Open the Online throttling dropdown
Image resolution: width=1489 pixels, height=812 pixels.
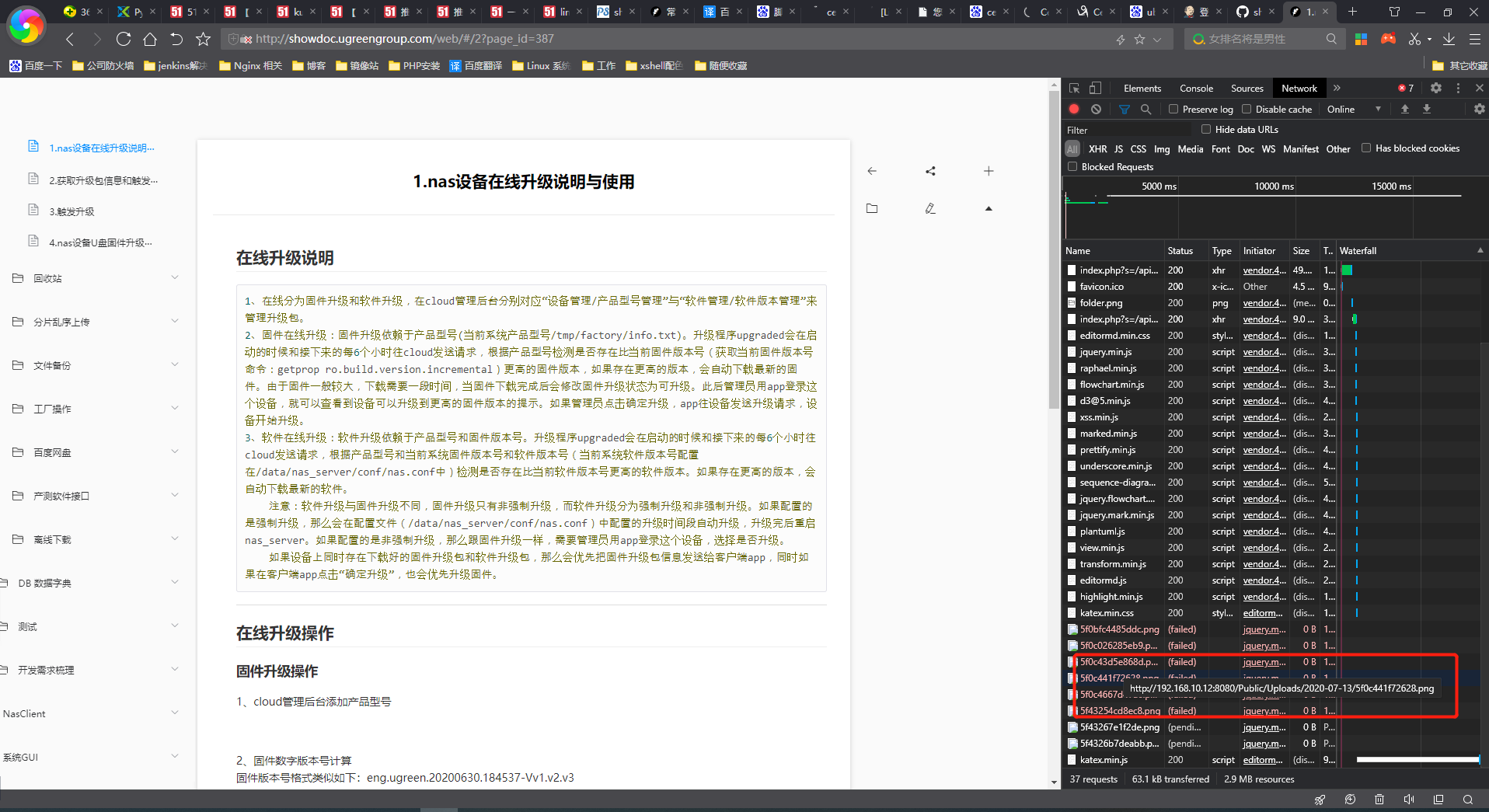pos(1351,109)
